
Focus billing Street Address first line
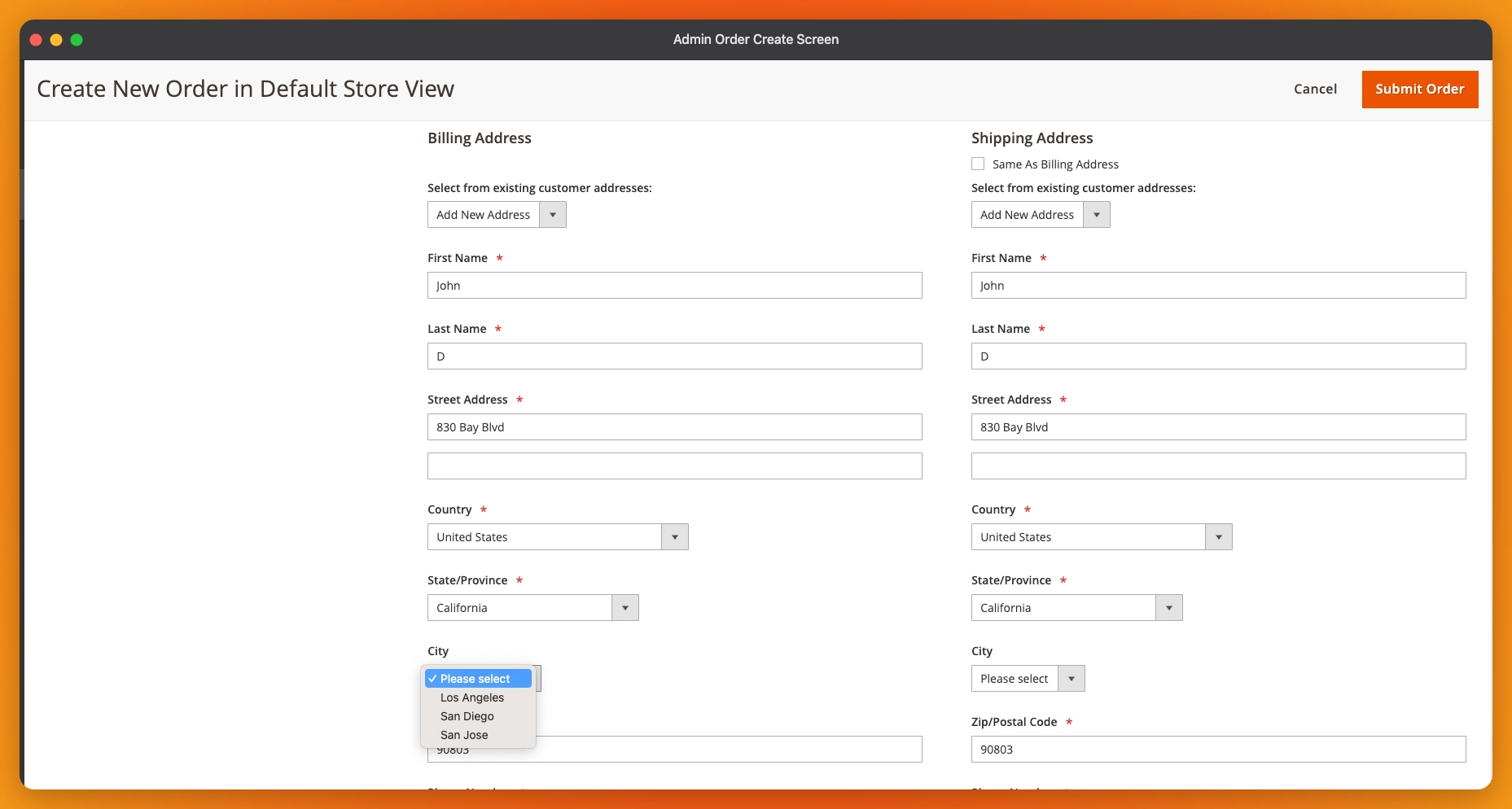coord(675,427)
